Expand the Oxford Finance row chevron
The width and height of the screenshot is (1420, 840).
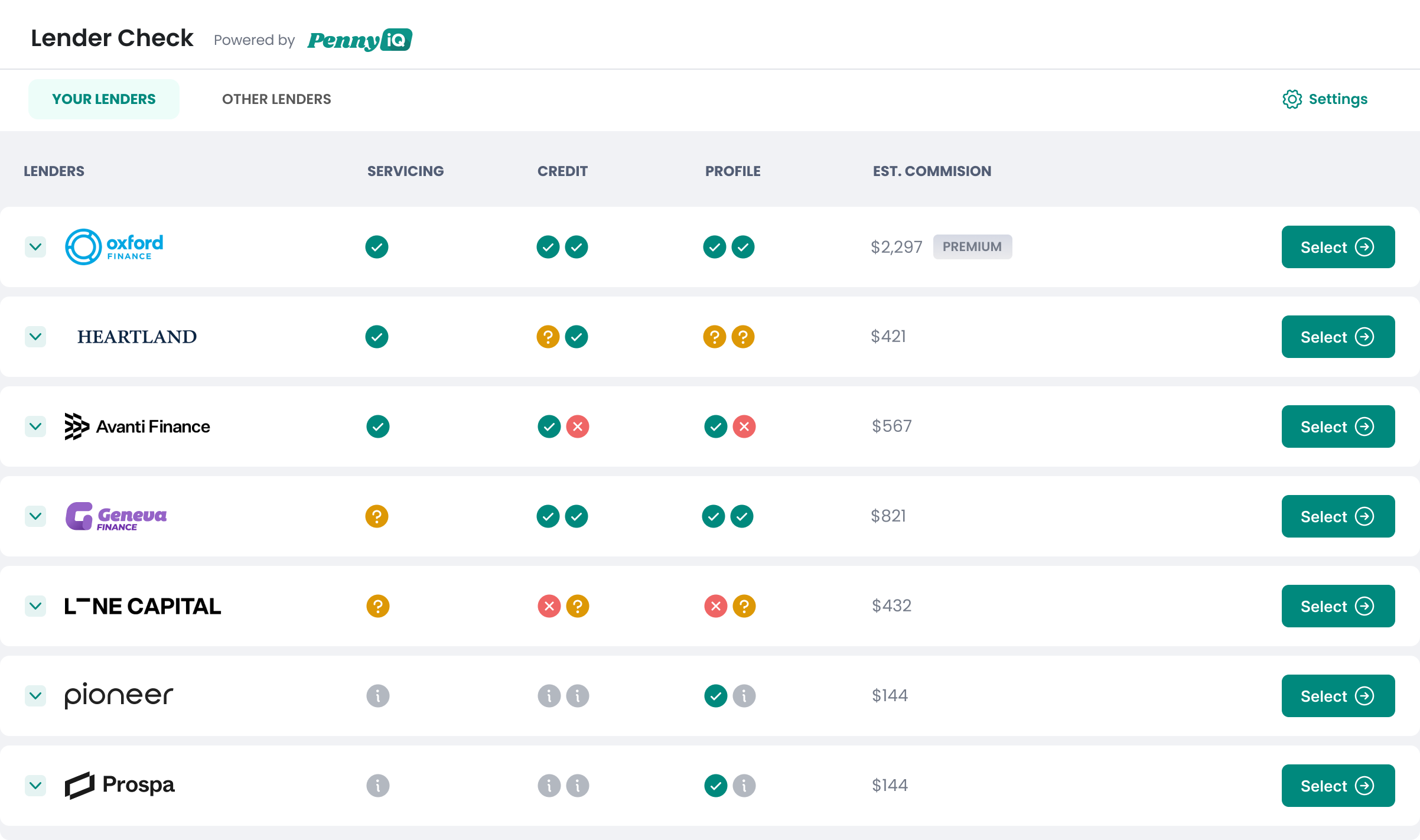[x=35, y=247]
